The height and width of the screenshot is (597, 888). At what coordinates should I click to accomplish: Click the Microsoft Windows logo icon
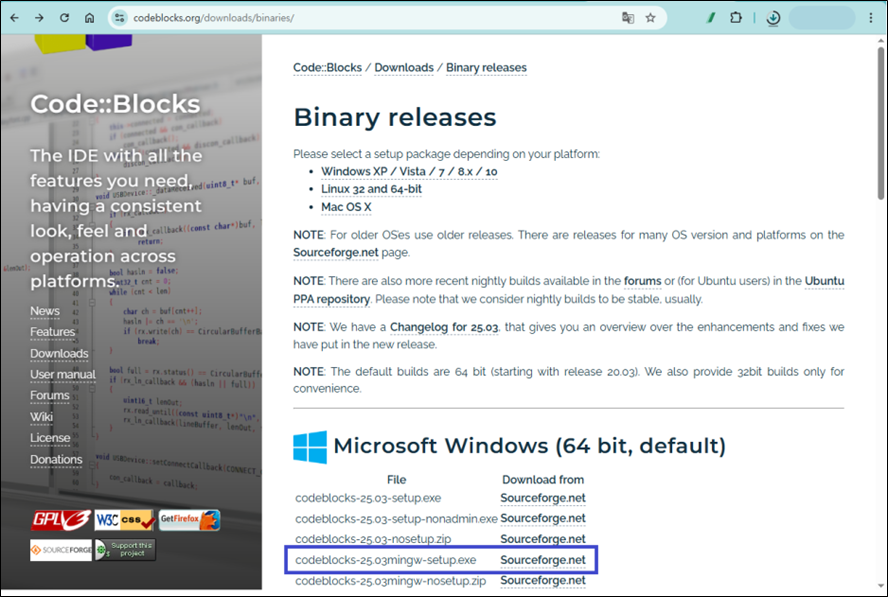coord(310,447)
